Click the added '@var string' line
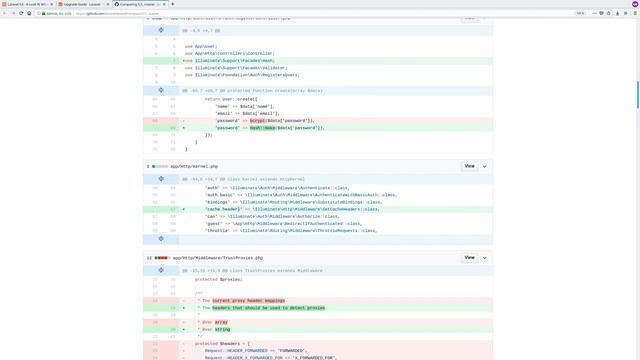640x360 pixels. (318, 330)
